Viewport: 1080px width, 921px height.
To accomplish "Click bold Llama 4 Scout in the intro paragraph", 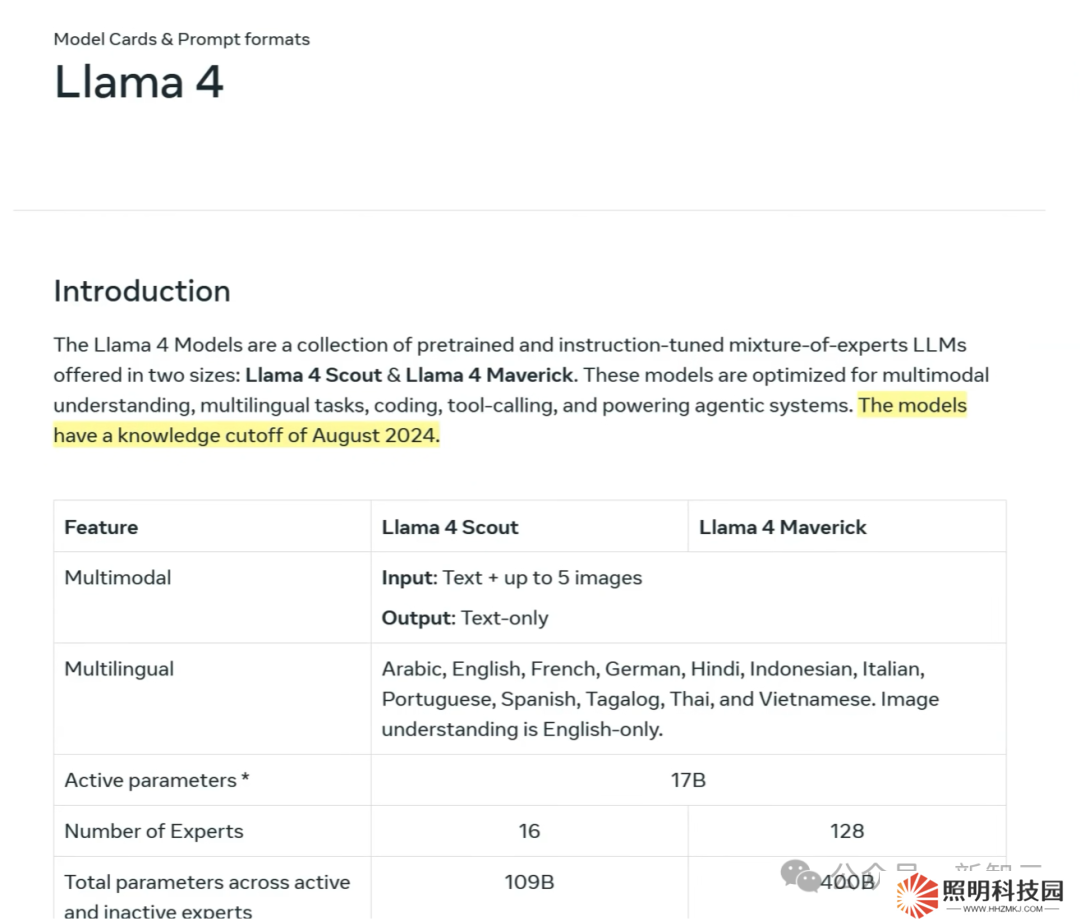I will pos(313,375).
